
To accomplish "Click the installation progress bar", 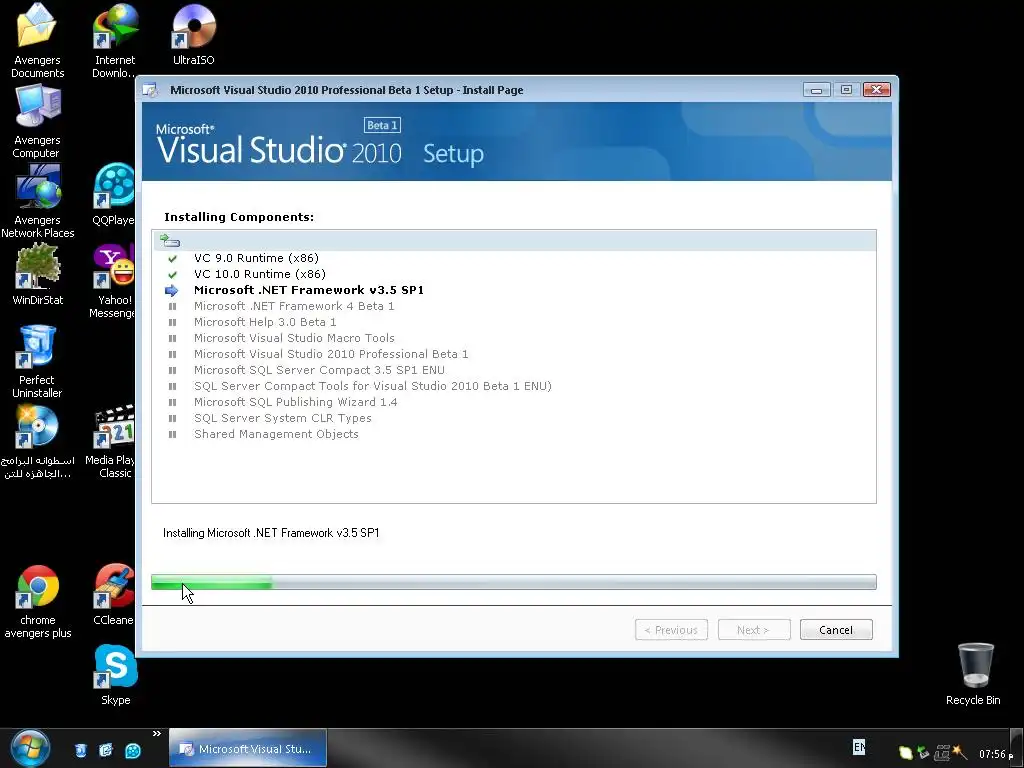I will [513, 582].
